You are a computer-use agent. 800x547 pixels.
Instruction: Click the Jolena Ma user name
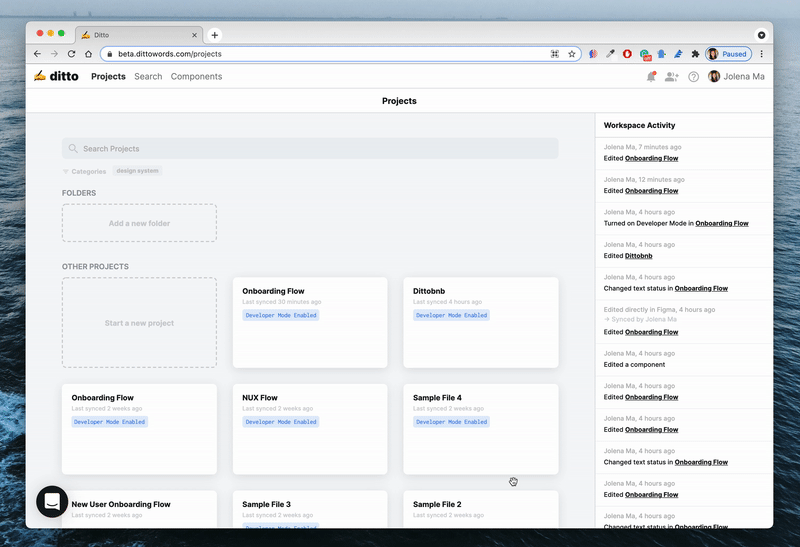click(744, 77)
